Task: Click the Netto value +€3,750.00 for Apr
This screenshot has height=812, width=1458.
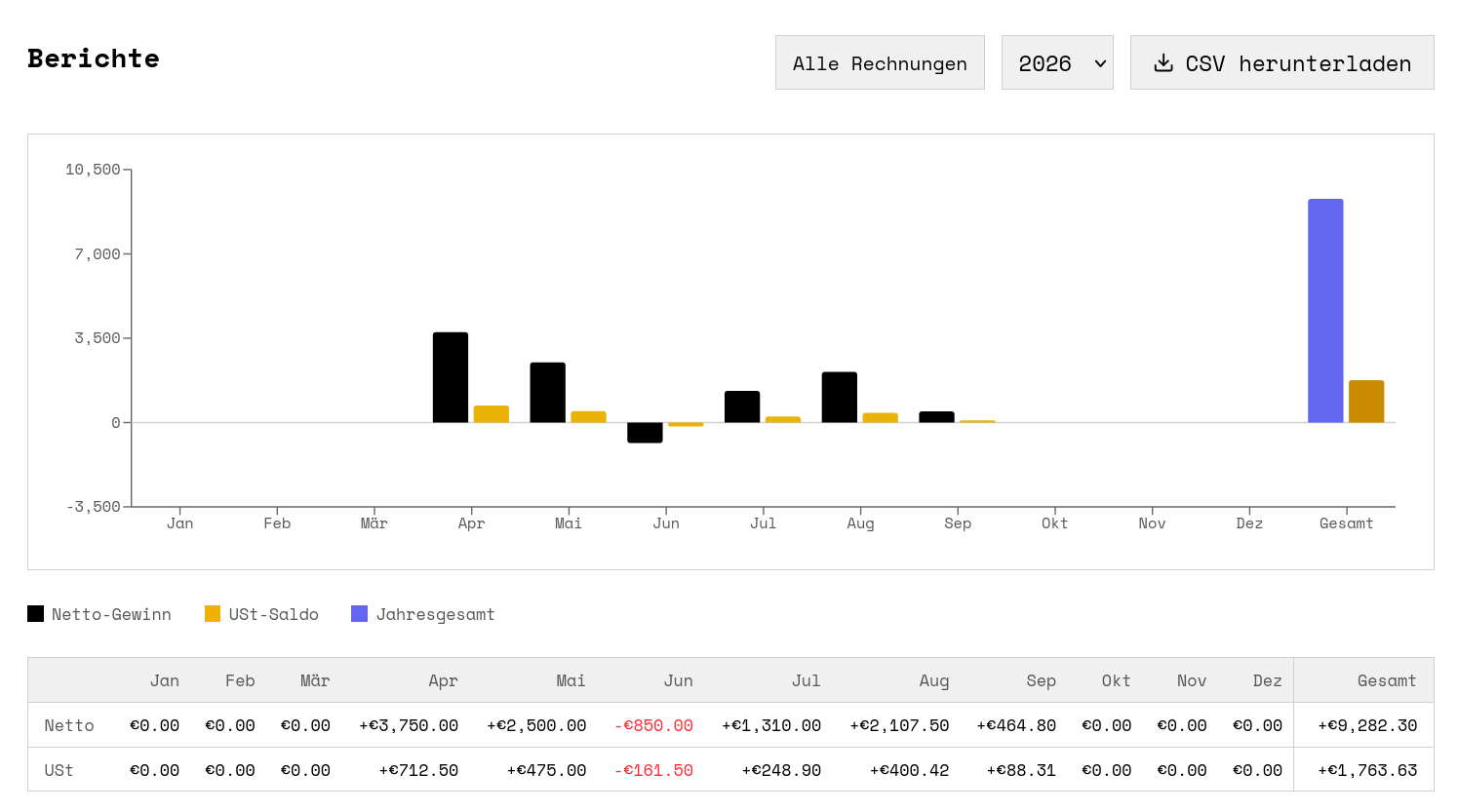Action: (x=409, y=725)
